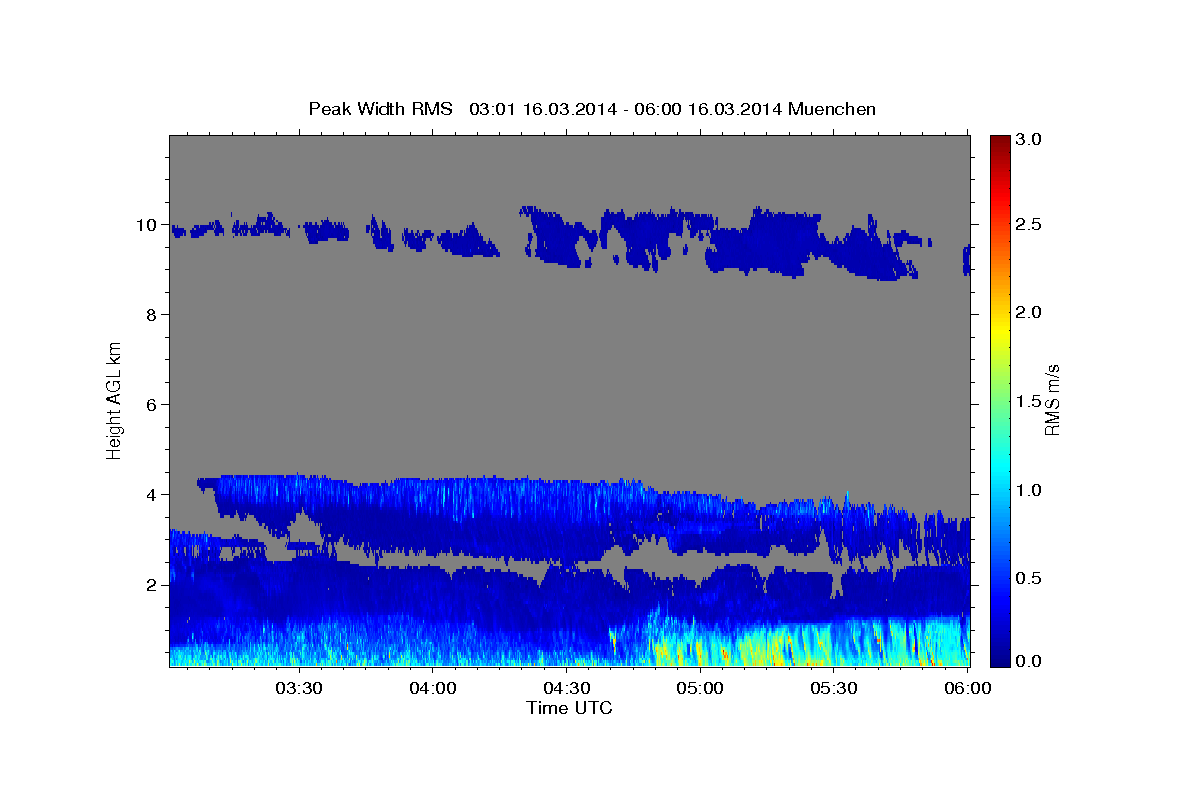Click the colorbar value 0.0

click(1030, 661)
